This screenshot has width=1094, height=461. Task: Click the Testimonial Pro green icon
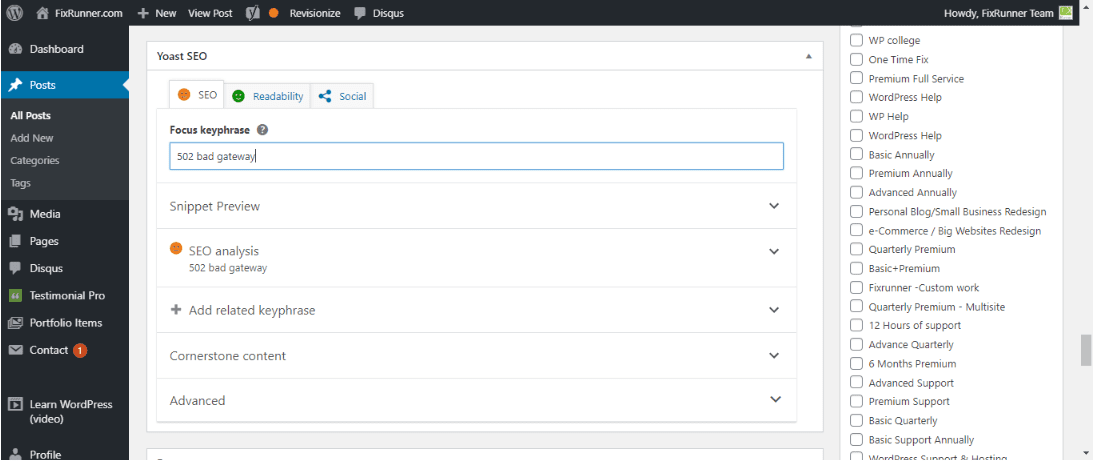tap(16, 296)
